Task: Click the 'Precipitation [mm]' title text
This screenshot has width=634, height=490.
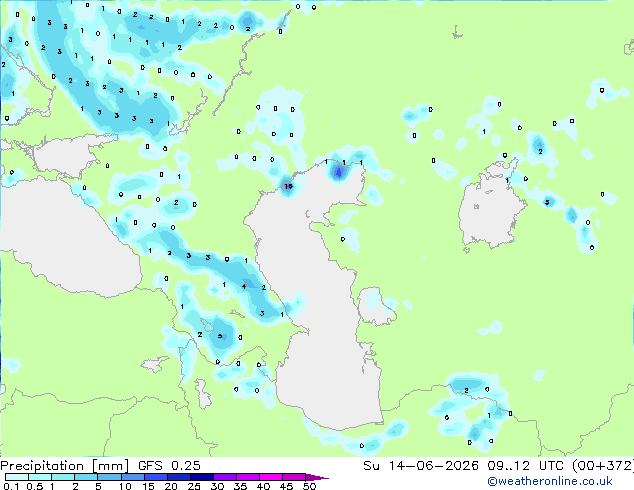Action: pos(65,466)
